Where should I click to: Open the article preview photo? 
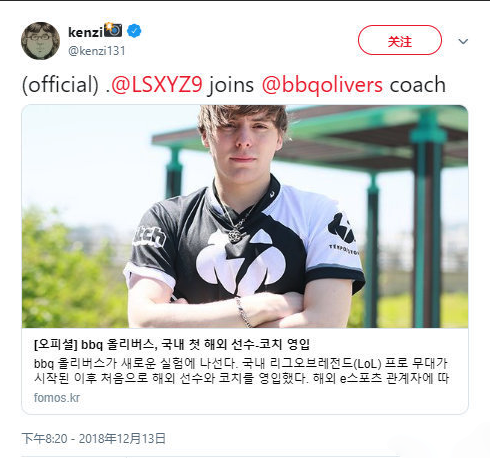point(245,216)
